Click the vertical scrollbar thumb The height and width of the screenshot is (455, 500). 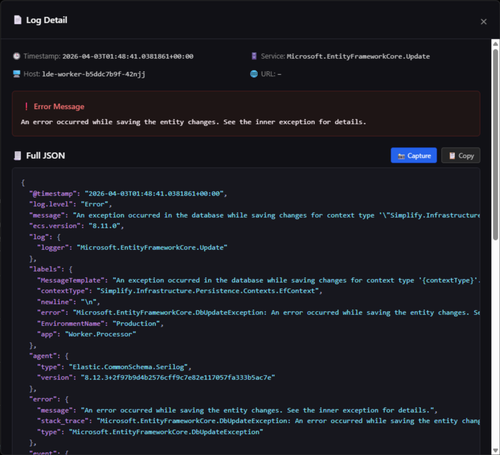[x=495, y=144]
